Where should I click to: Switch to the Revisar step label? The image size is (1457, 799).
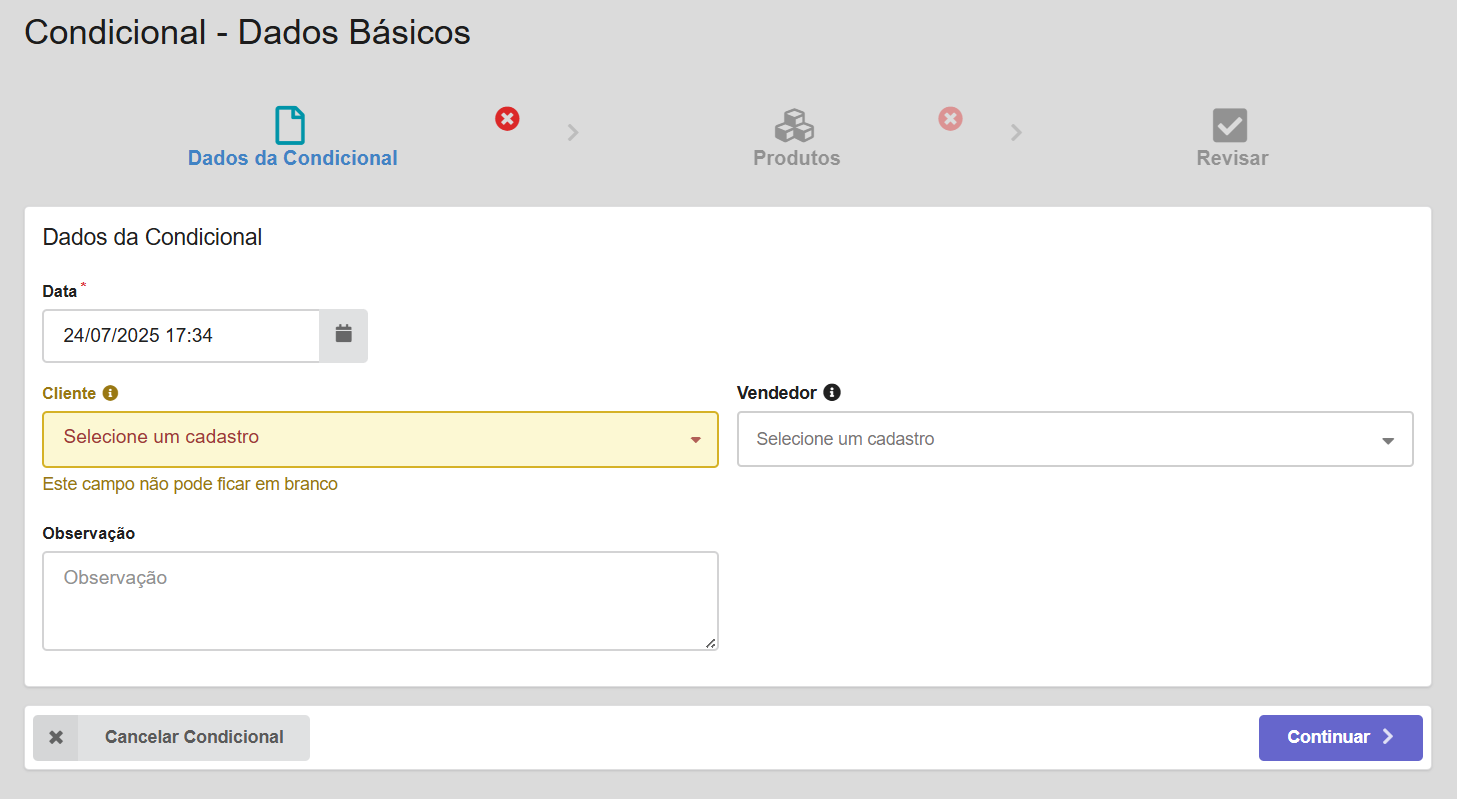pyautogui.click(x=1232, y=158)
